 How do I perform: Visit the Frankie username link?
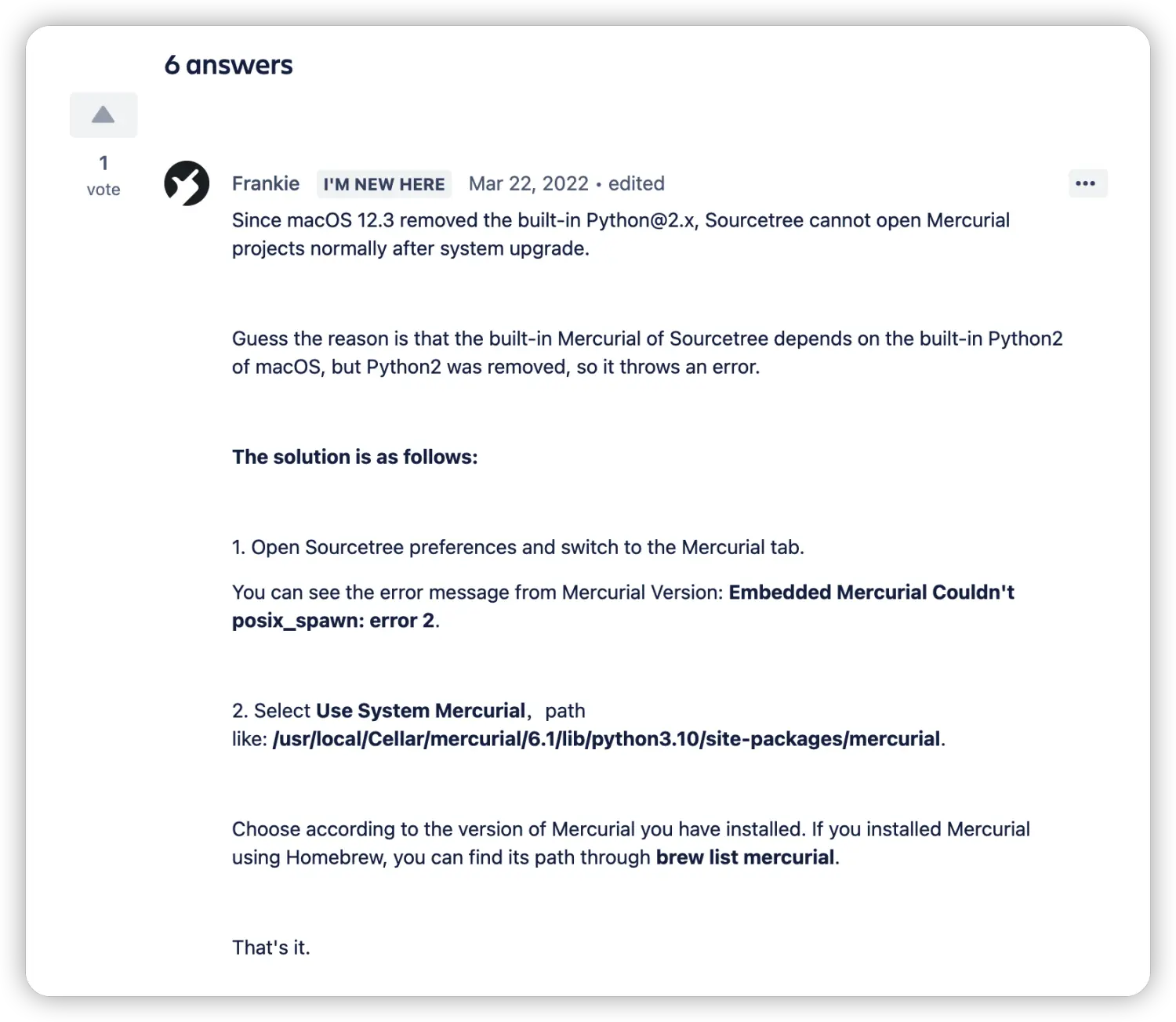tap(266, 183)
